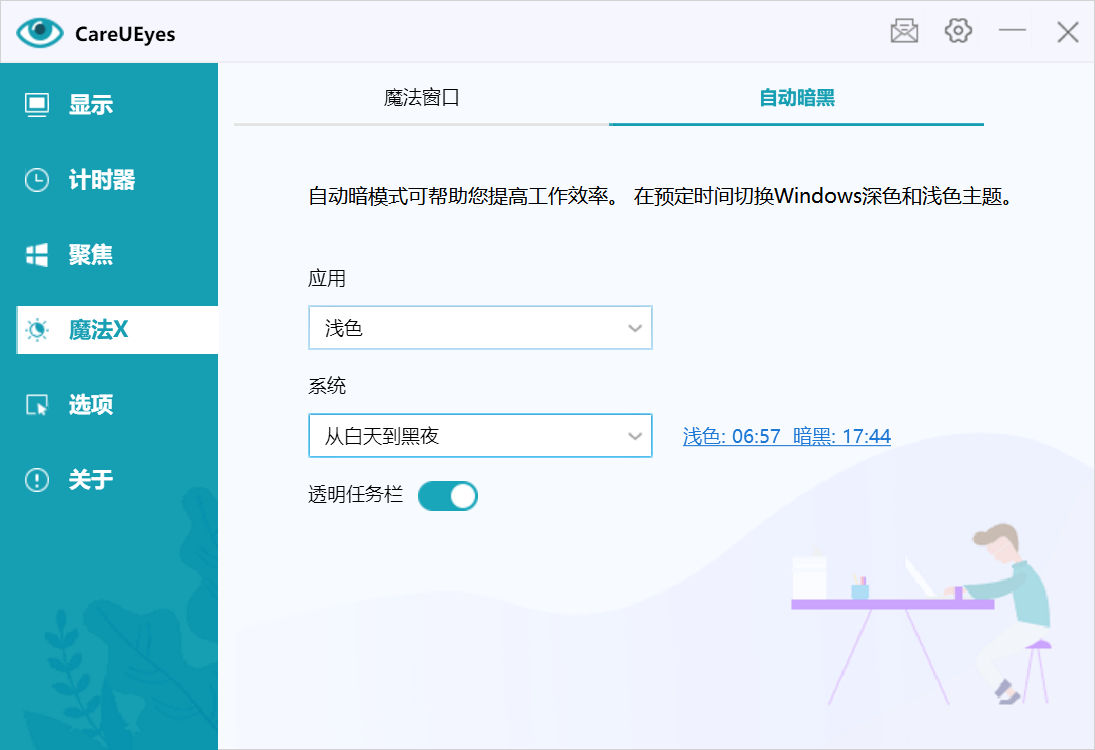This screenshot has height=750, width=1095.
Task: Minimize the CareUEyes window
Action: (1012, 31)
